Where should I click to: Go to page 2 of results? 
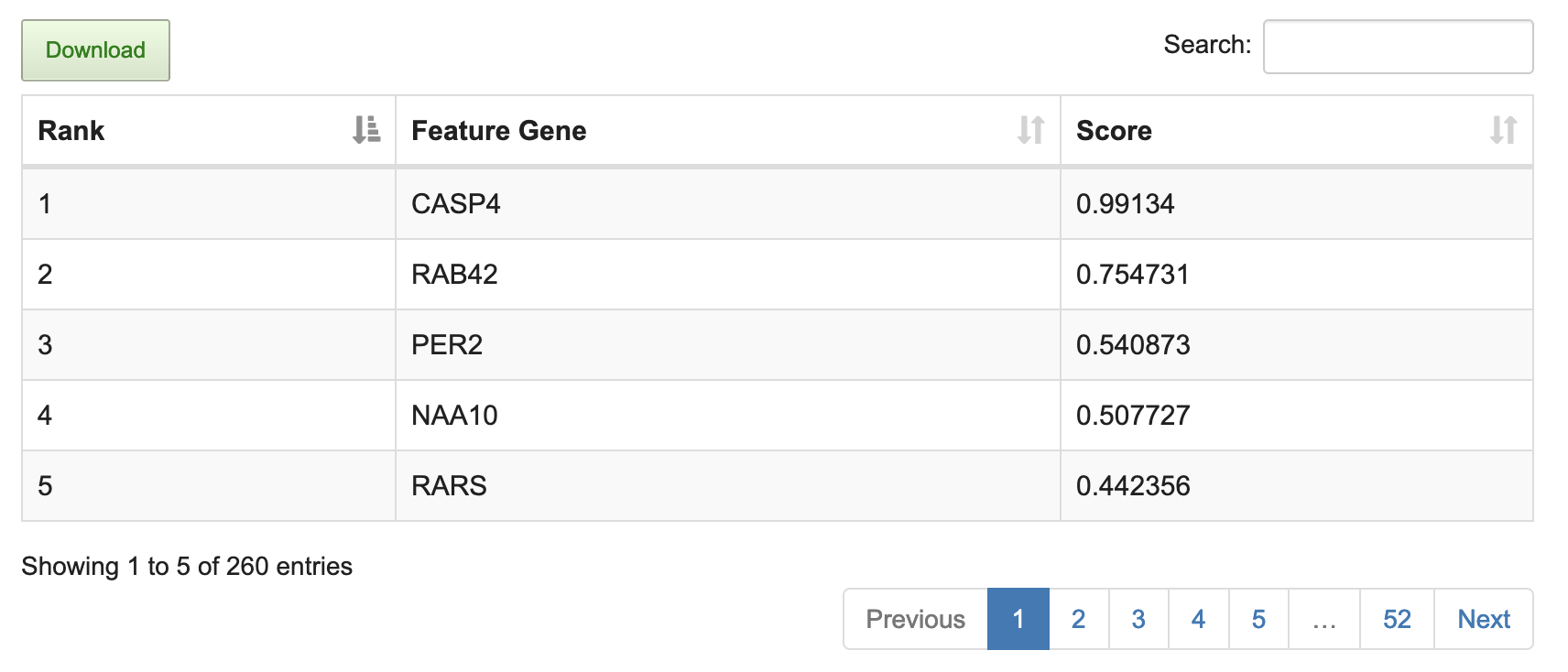pyautogui.click(x=1078, y=619)
